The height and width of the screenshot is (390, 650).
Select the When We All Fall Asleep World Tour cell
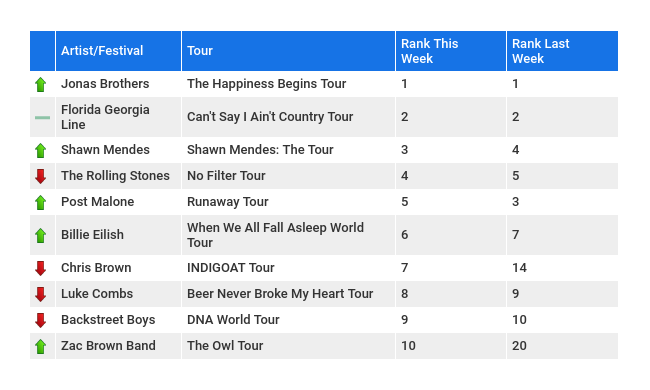point(289,235)
